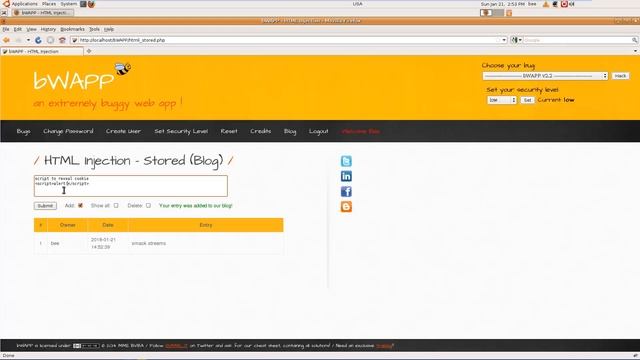This screenshot has height=360, width=640.
Task: Click the red power session icon in tray
Action: (564, 4)
